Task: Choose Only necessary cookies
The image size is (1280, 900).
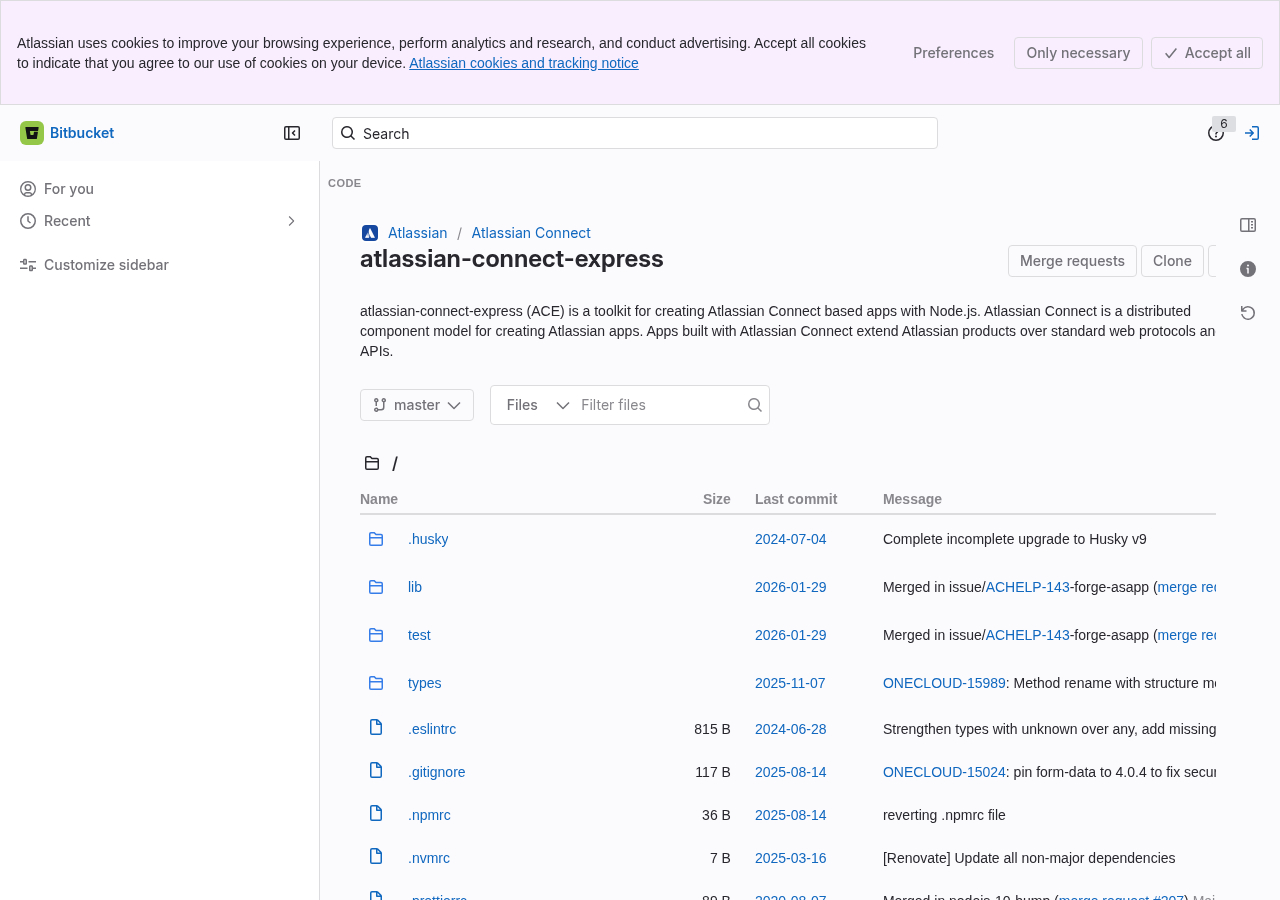Action: click(1078, 53)
